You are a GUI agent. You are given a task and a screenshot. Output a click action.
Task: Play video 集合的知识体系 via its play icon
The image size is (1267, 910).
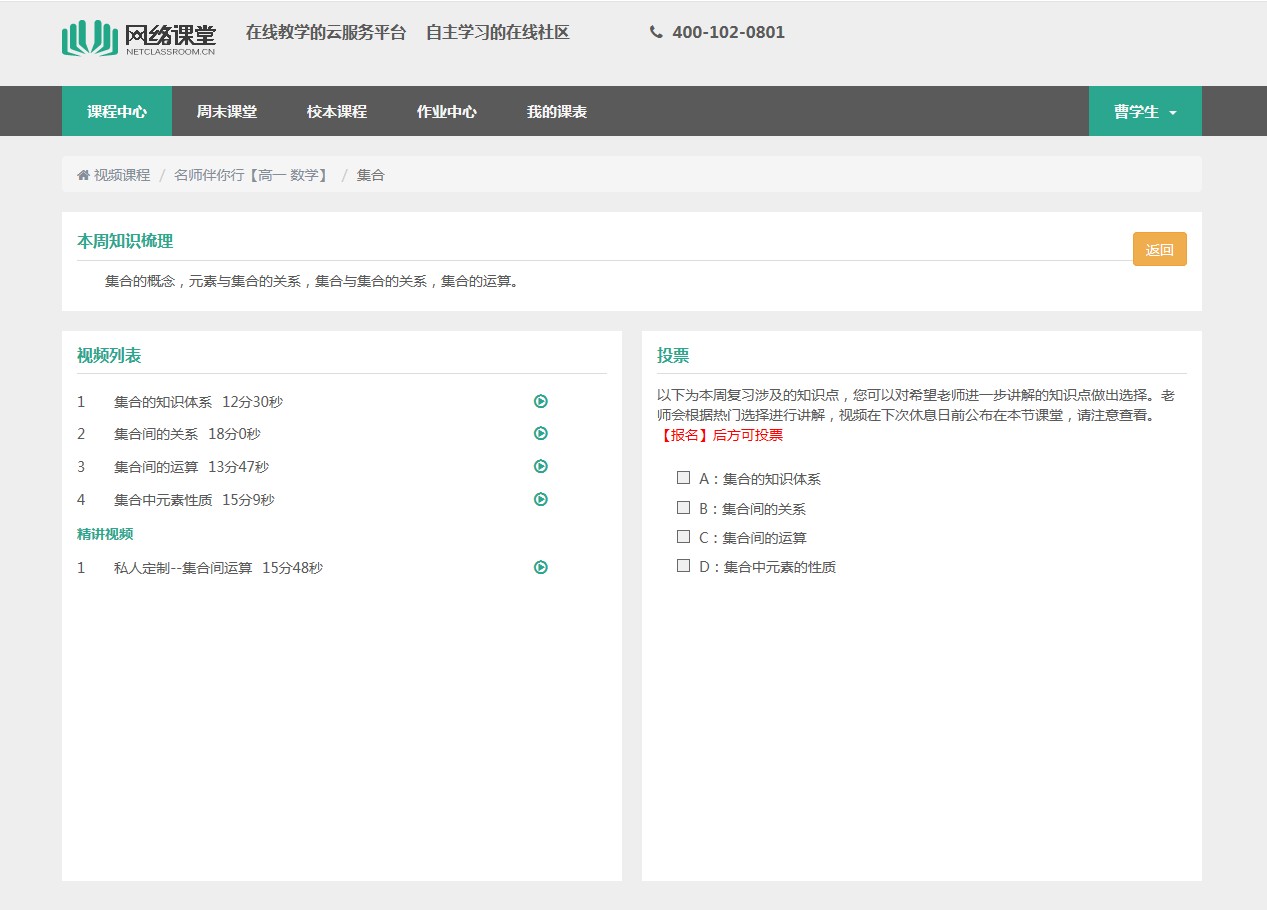coord(541,402)
